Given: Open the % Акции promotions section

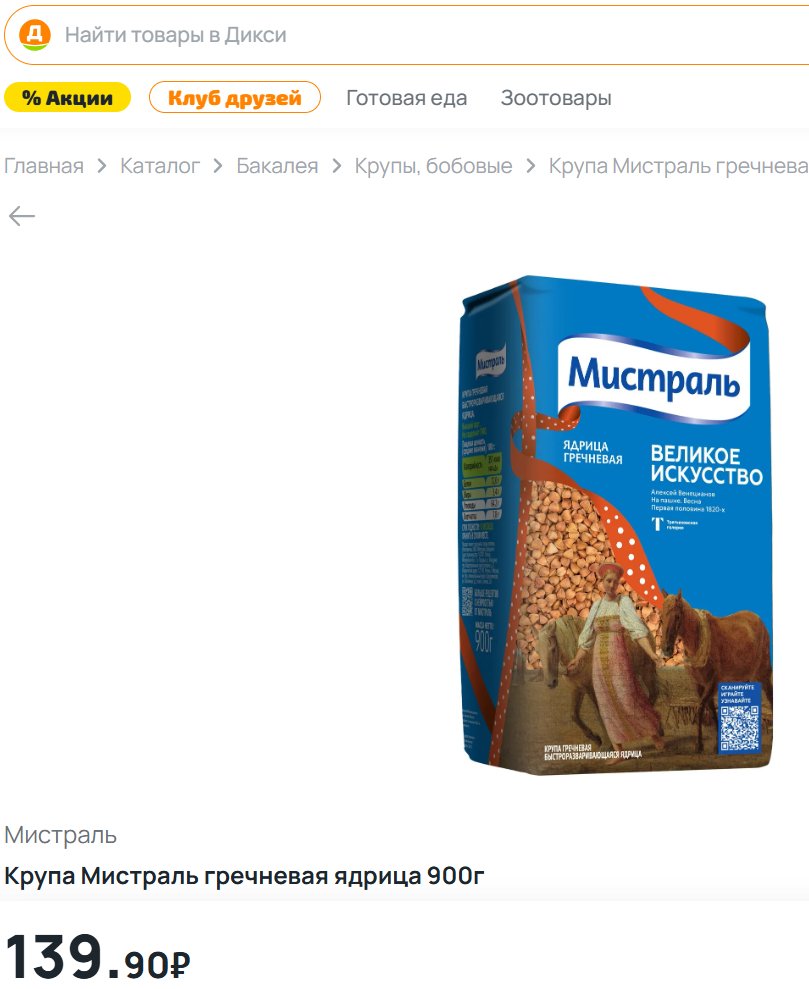Looking at the screenshot, I should click(67, 98).
